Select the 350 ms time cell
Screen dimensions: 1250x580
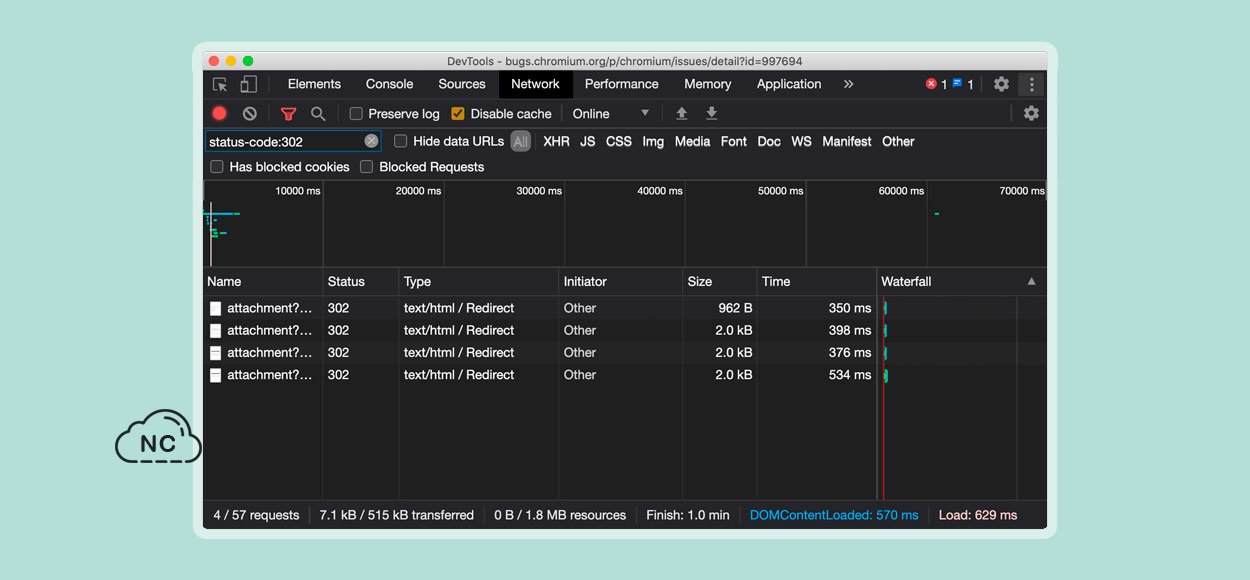click(850, 309)
